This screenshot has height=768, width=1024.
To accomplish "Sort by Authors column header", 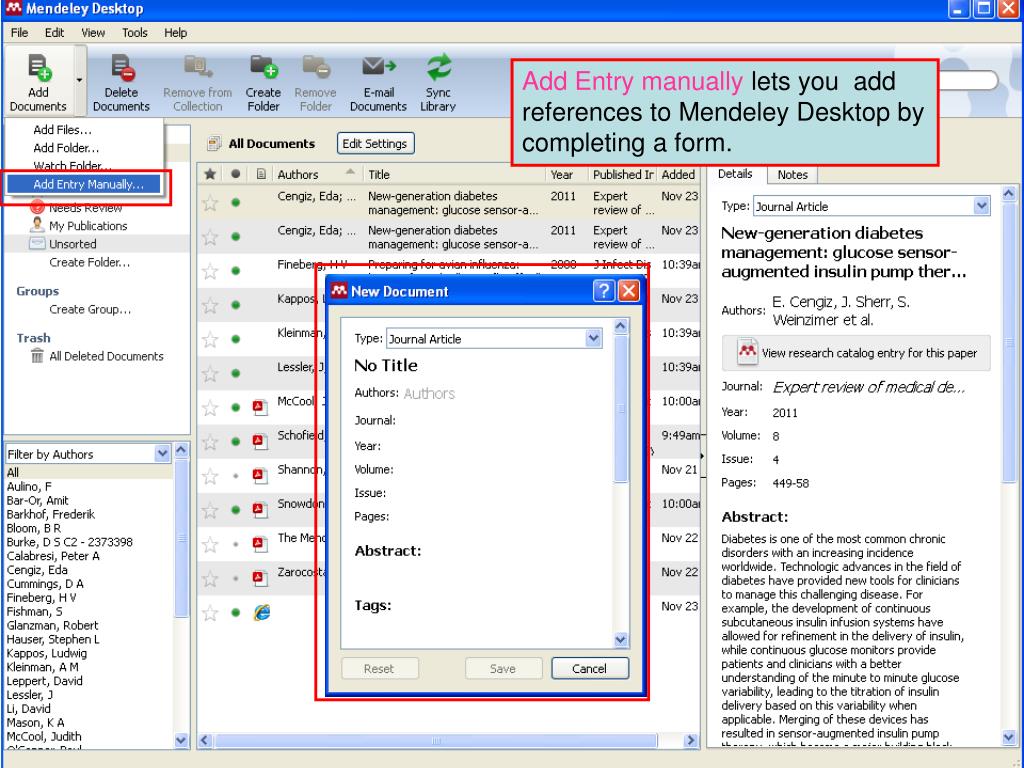I will click(x=317, y=174).
